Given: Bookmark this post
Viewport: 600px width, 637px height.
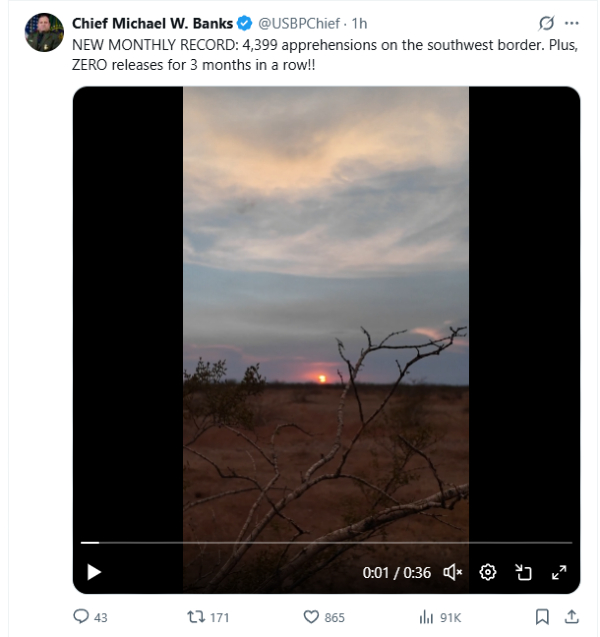Looking at the screenshot, I should pyautogui.click(x=541, y=617).
